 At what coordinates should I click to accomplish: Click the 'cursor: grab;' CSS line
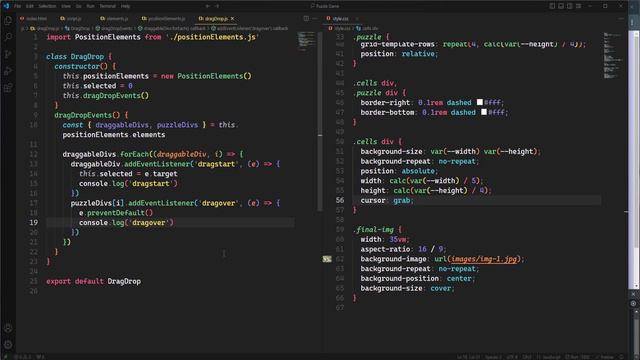point(387,200)
